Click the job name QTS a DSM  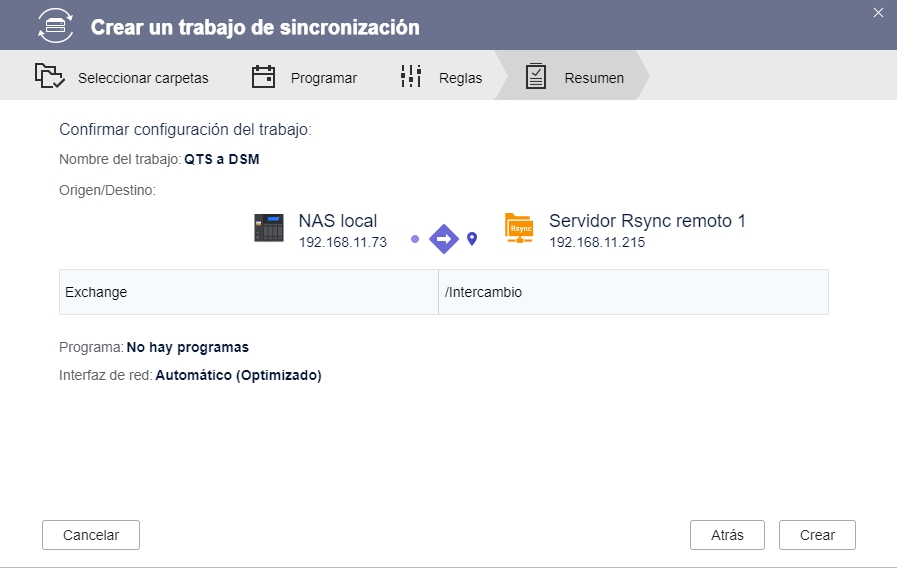pyautogui.click(x=221, y=159)
